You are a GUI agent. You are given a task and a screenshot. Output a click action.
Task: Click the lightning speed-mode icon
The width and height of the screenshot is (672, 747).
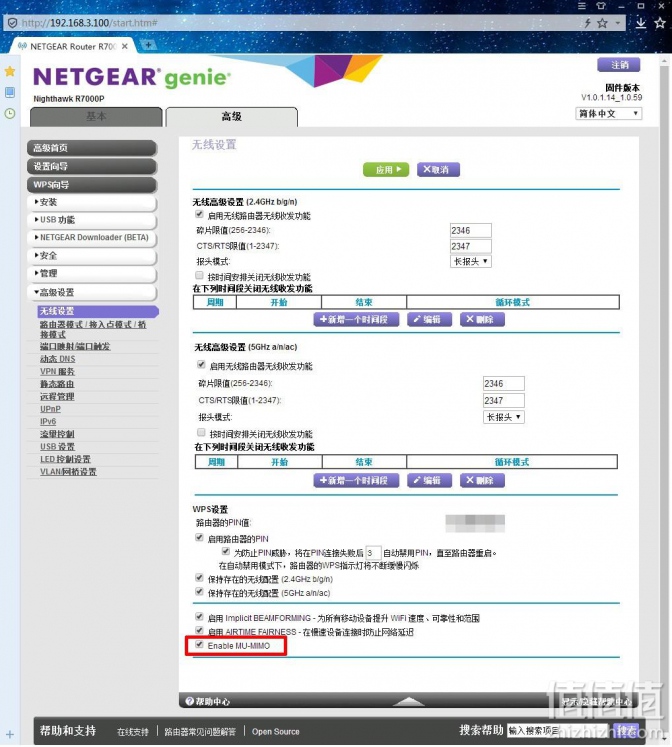(588, 23)
